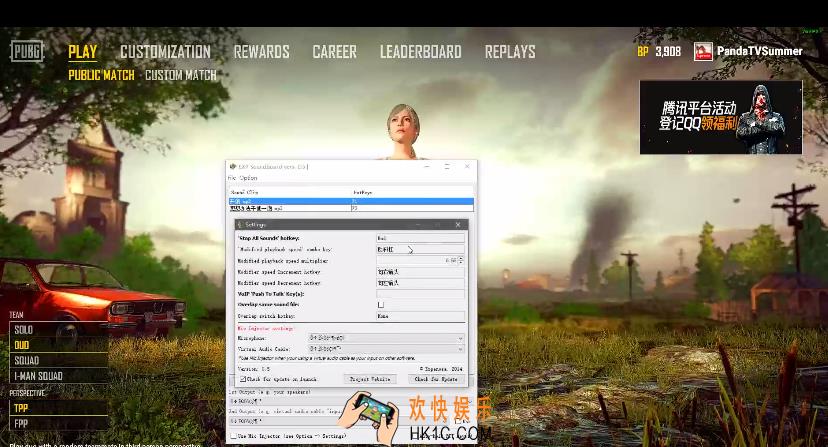Choose 1-MAN SQUAD team mode
This screenshot has width=828, height=447.
click(x=58, y=376)
